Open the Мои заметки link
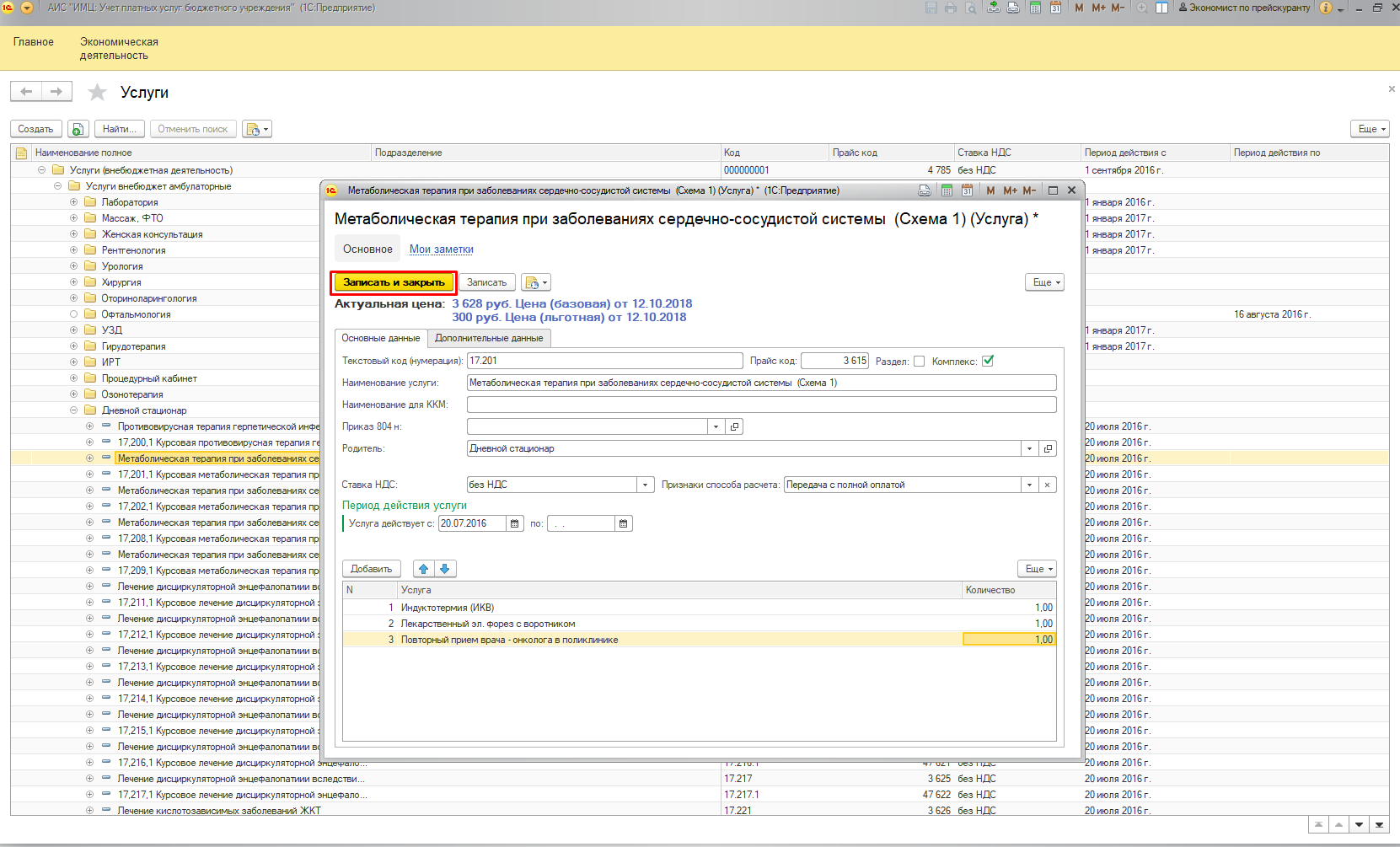1400x847 pixels. (x=441, y=249)
